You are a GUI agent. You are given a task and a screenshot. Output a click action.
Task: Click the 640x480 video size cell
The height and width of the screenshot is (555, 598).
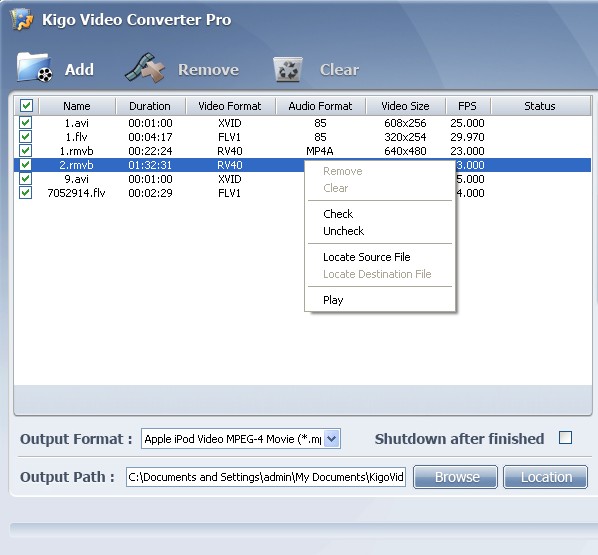(405, 151)
